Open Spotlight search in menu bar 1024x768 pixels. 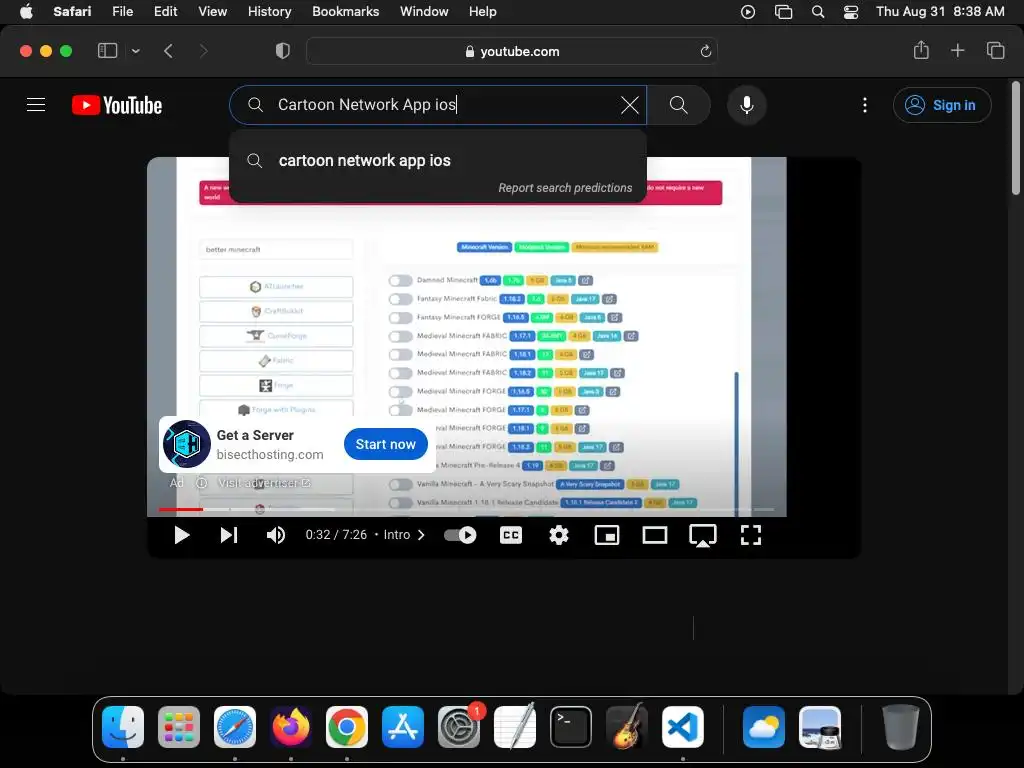818,12
